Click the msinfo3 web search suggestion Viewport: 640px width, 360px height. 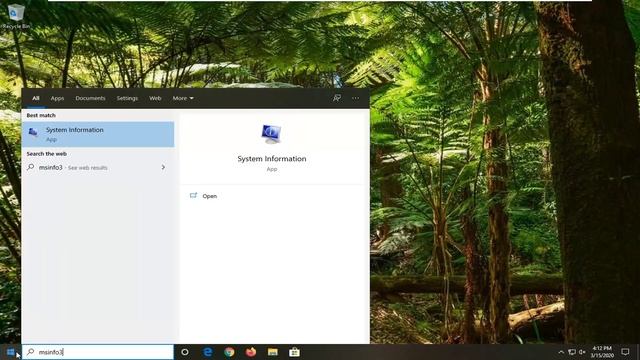click(x=98, y=167)
